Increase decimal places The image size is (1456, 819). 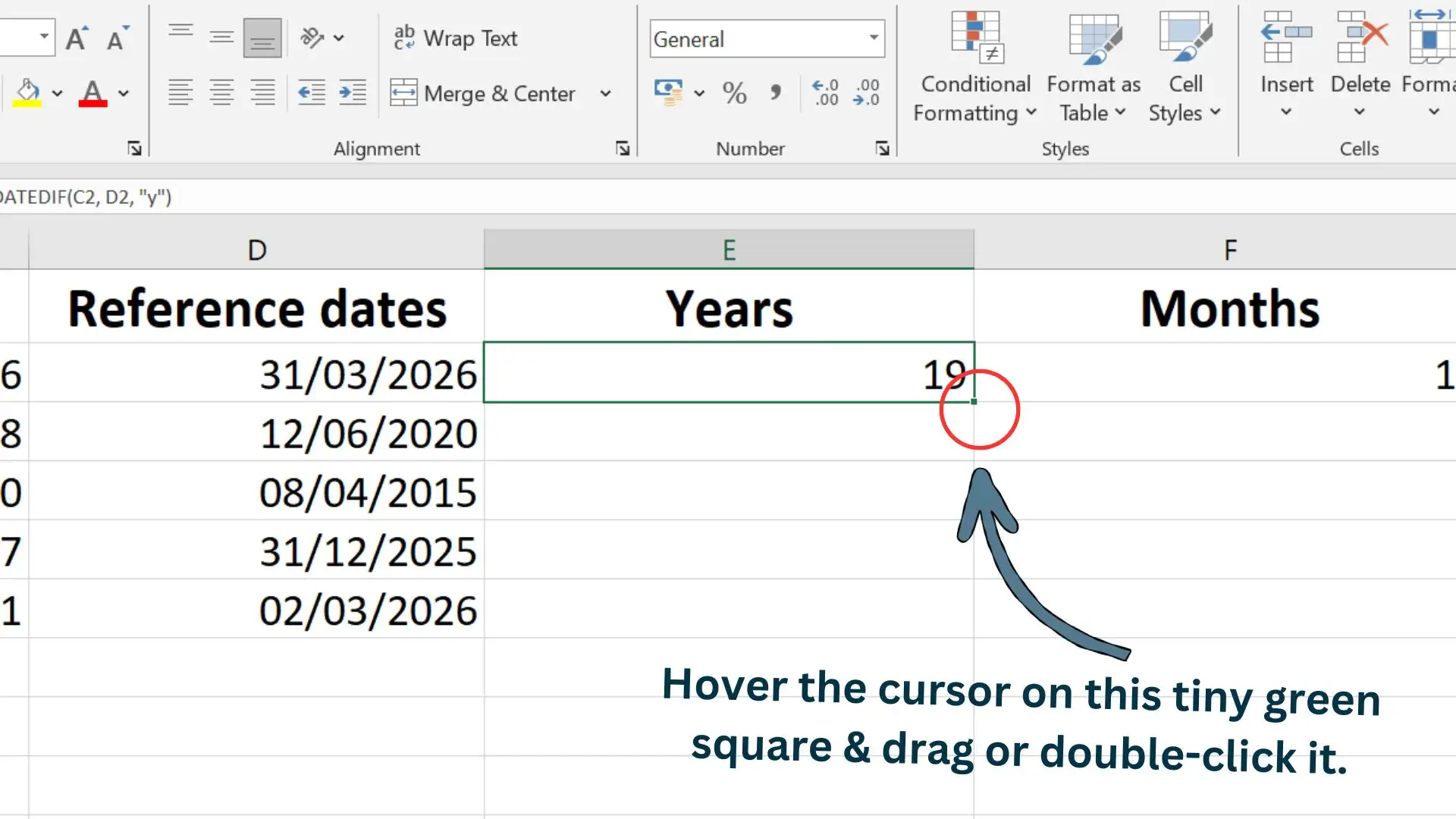coord(824,93)
